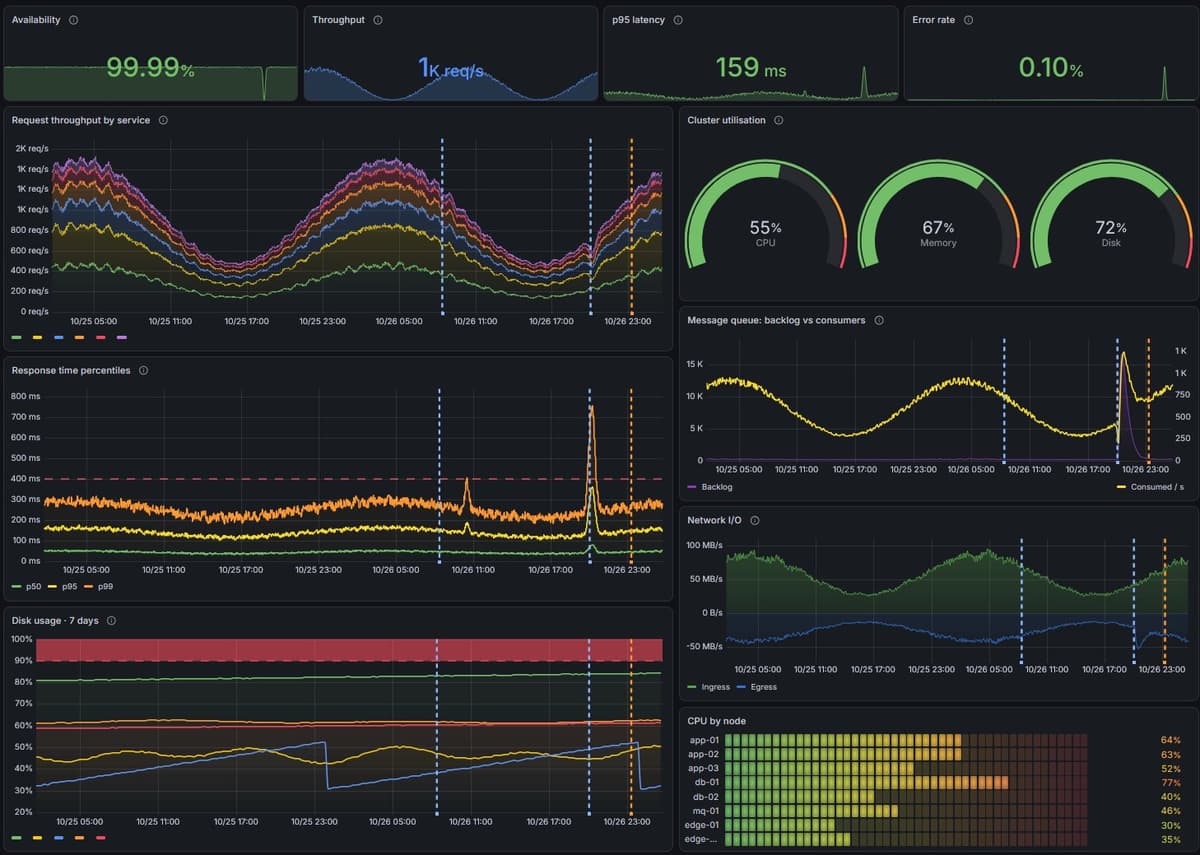Image resolution: width=1200 pixels, height=855 pixels.
Task: Click the 100 MB/s Network axis label
Action: pos(704,546)
